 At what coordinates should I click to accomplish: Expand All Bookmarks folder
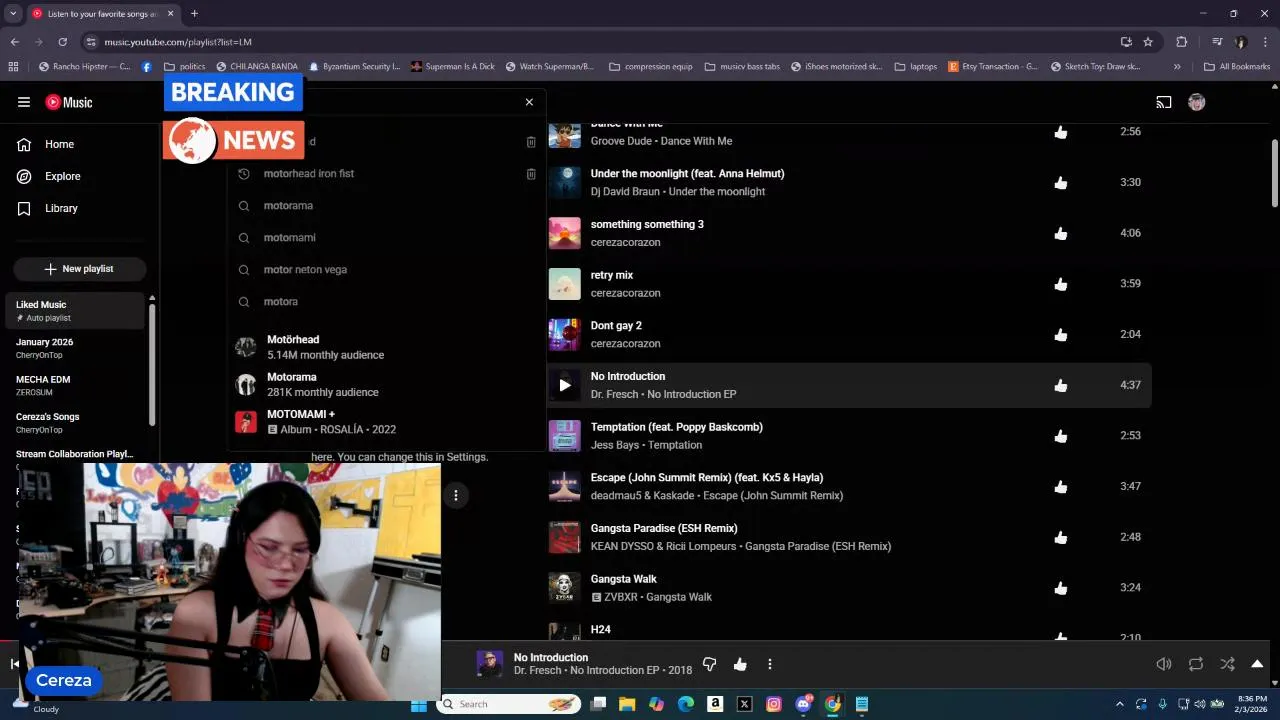coord(1237,67)
